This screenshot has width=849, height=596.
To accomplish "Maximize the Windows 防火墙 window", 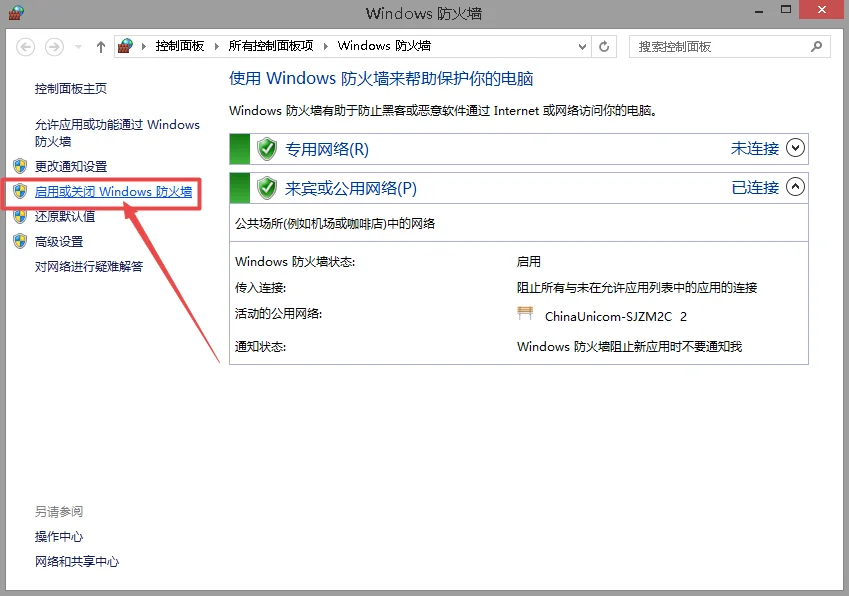I will [x=786, y=10].
